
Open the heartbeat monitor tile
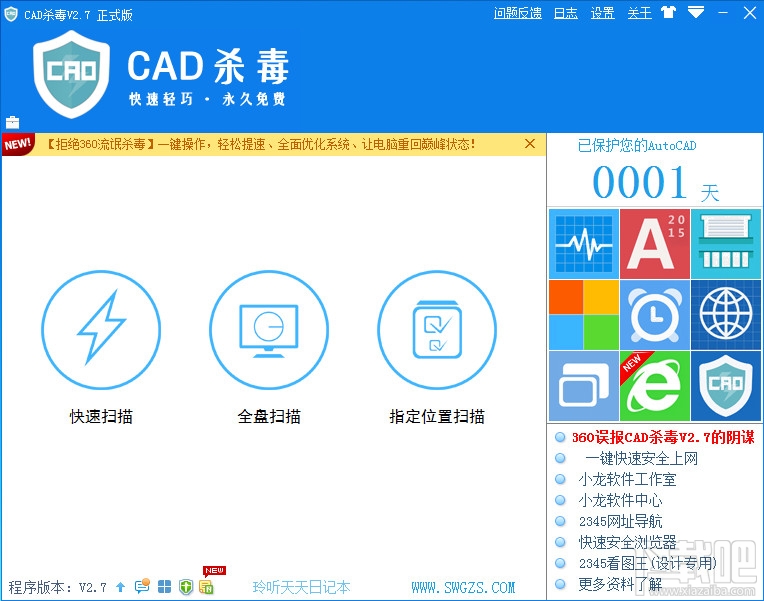coord(584,244)
